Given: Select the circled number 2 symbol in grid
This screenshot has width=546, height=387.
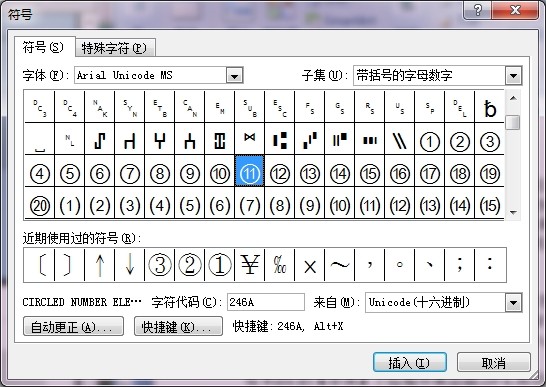Looking at the screenshot, I should point(460,141).
